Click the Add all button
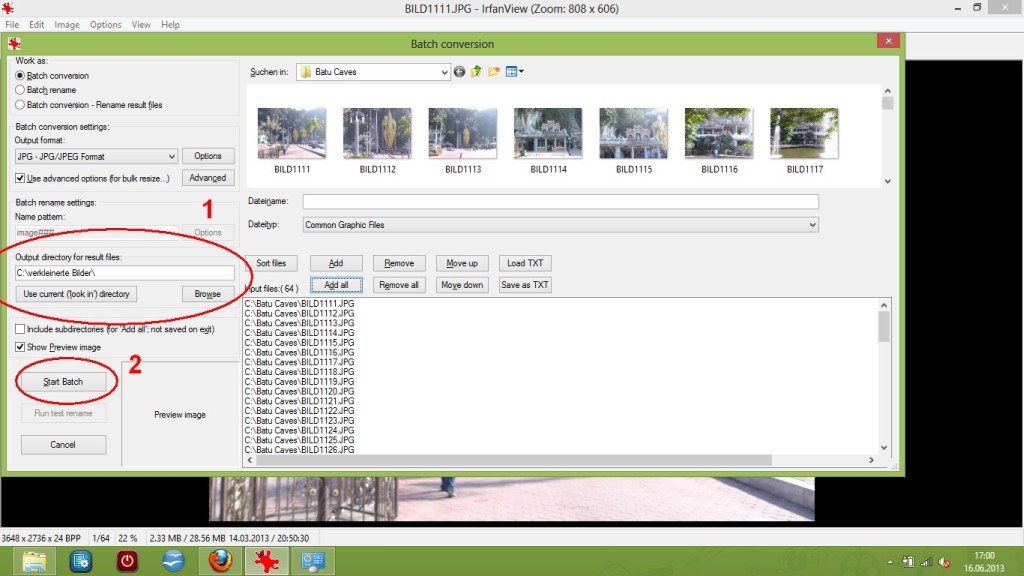The width and height of the screenshot is (1024, 576). tap(336, 285)
